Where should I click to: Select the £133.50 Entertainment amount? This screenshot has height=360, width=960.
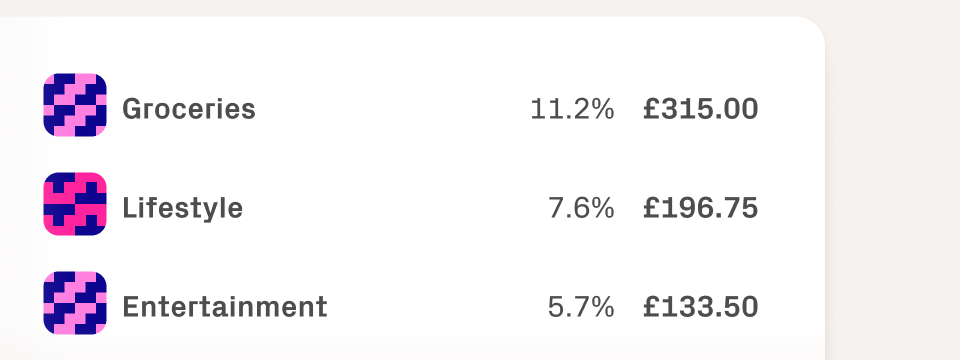pos(700,307)
